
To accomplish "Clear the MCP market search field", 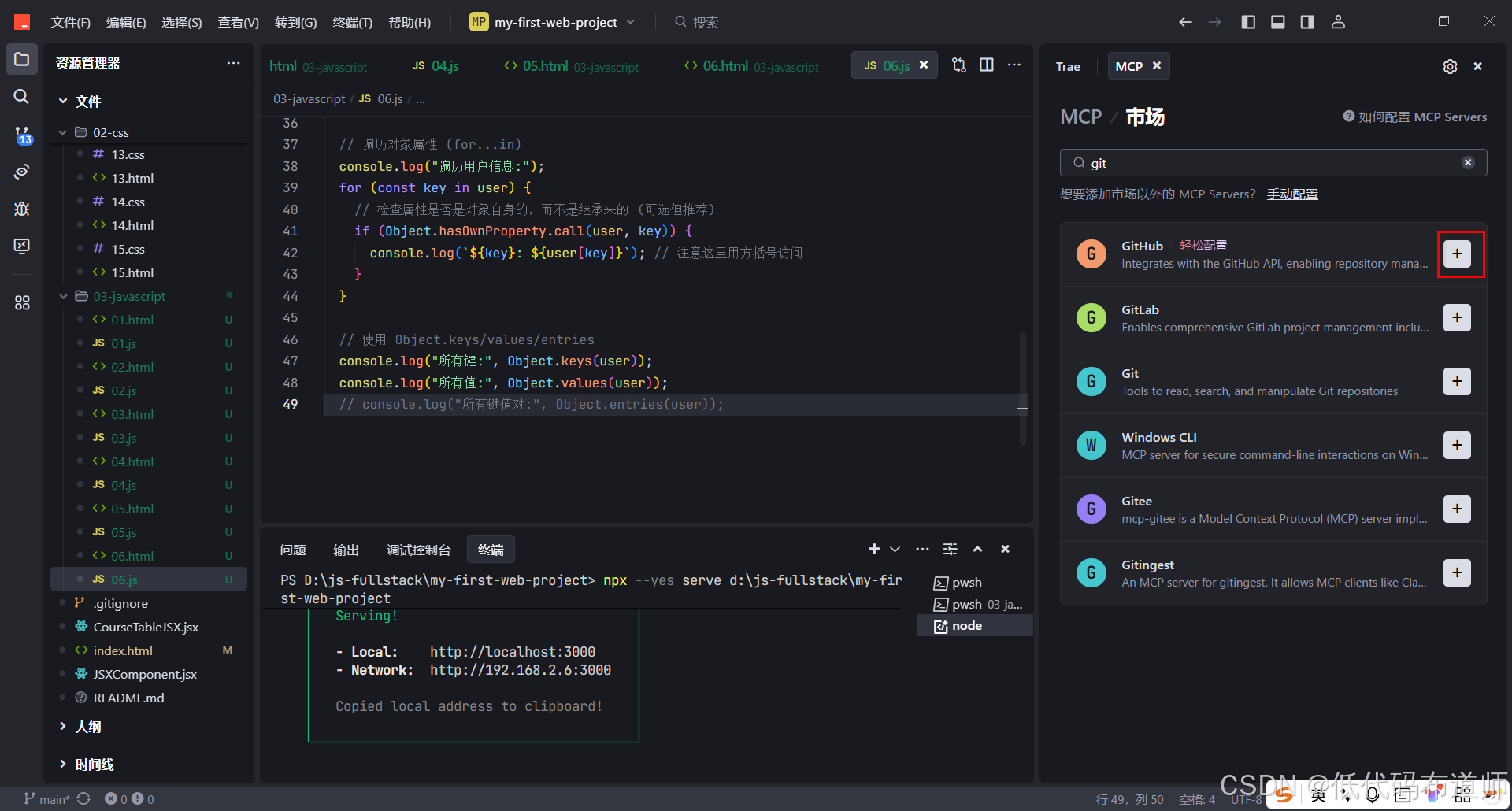I will pyautogui.click(x=1468, y=163).
